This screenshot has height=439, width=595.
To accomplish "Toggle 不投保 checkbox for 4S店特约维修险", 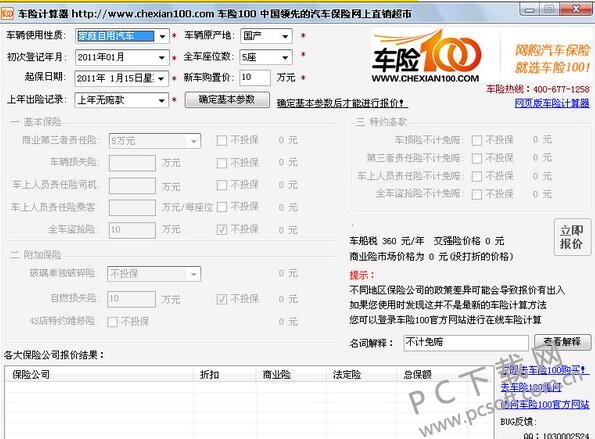I will (x=112, y=322).
